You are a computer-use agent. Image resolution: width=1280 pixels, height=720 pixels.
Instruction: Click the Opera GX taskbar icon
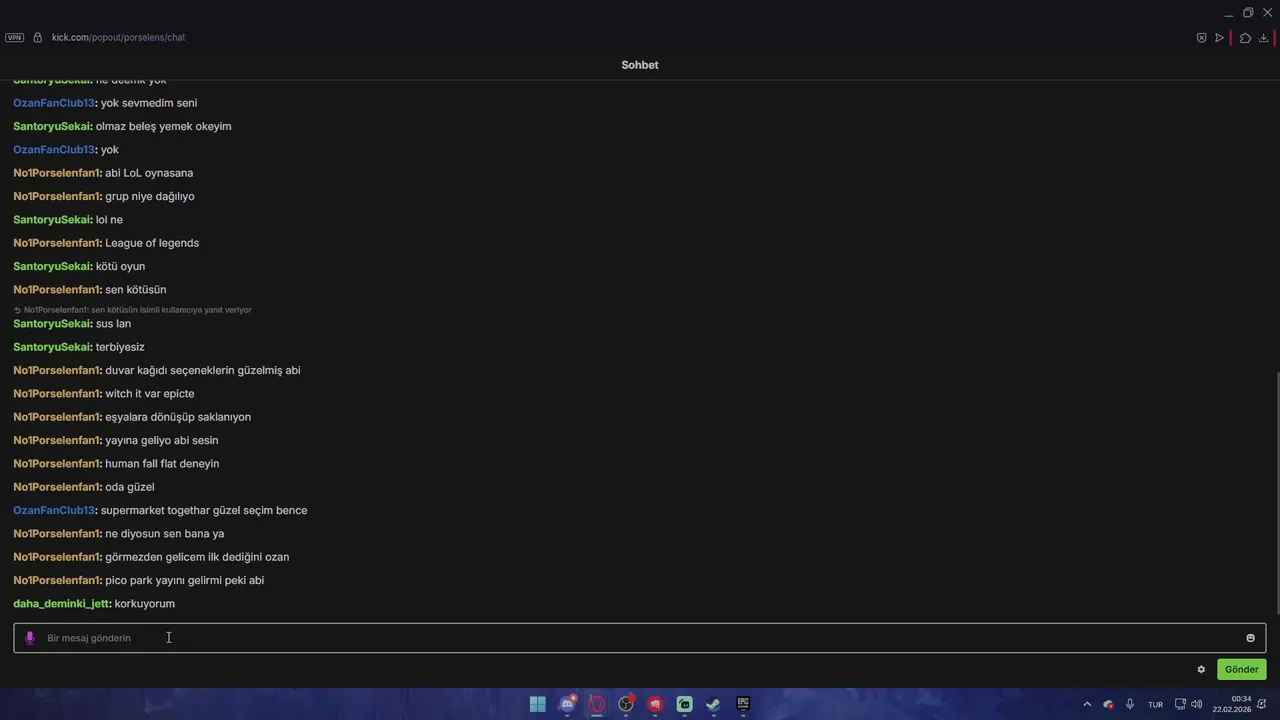tap(597, 704)
